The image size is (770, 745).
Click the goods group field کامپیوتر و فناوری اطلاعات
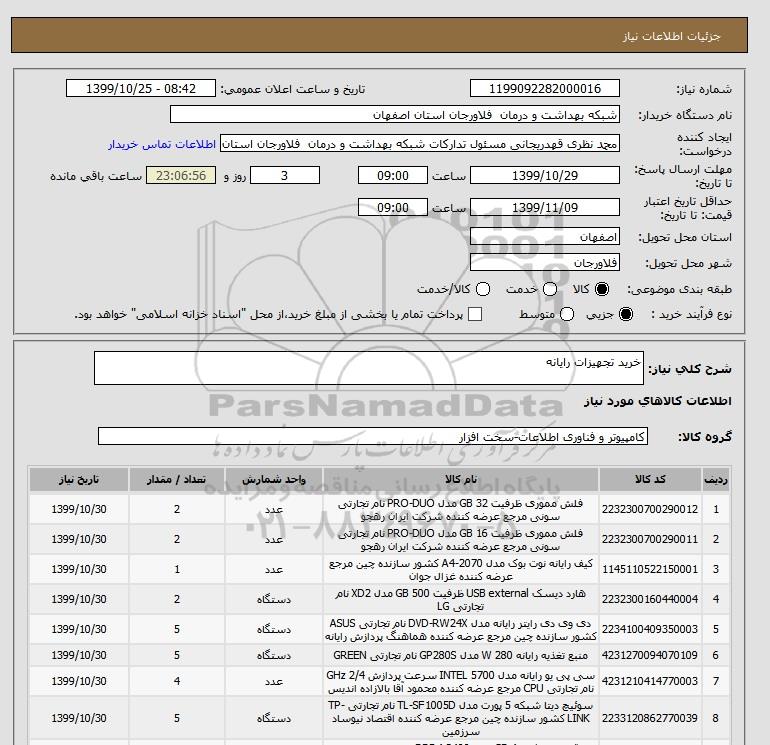tap(373, 436)
